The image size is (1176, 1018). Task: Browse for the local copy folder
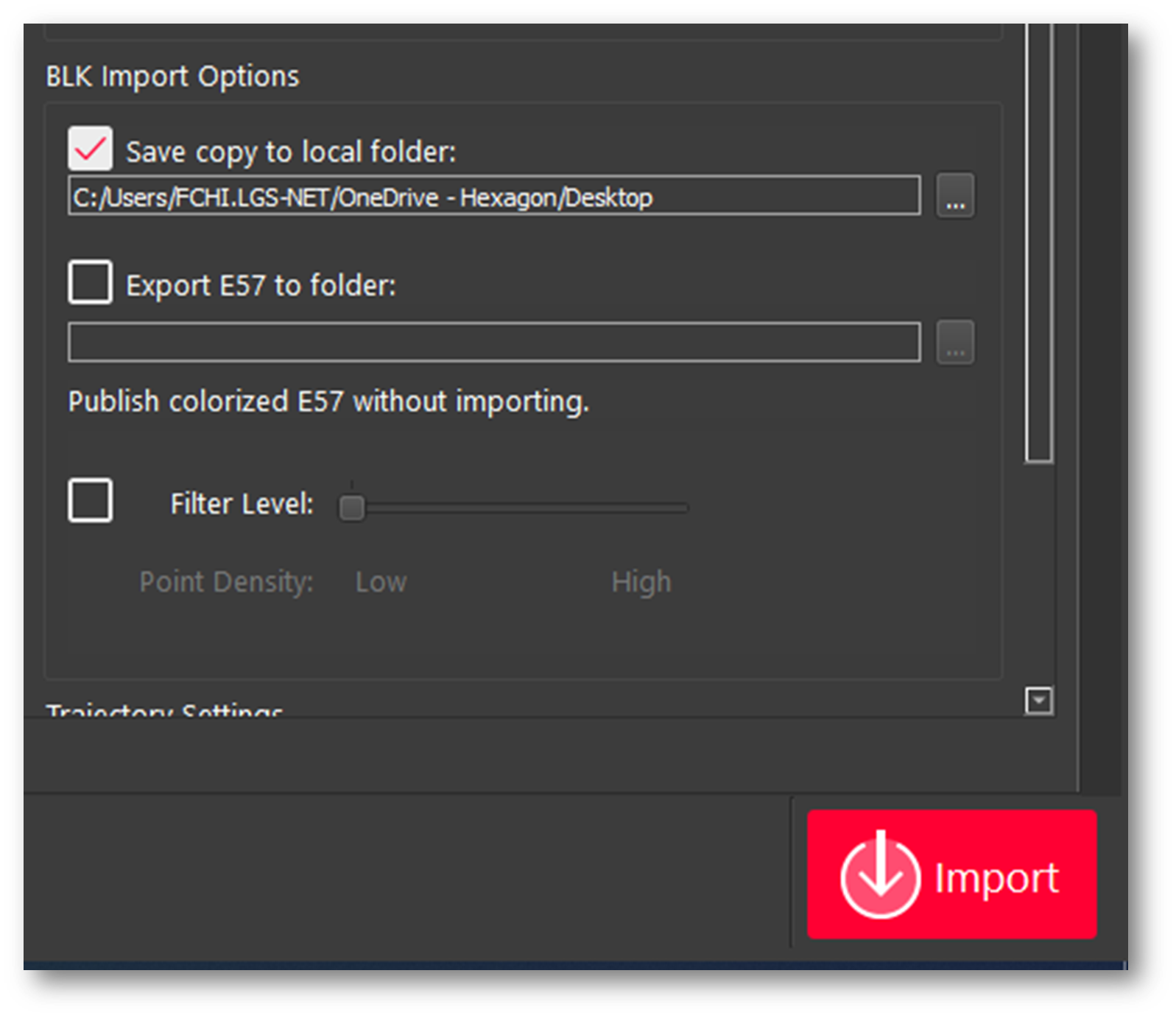point(955,196)
